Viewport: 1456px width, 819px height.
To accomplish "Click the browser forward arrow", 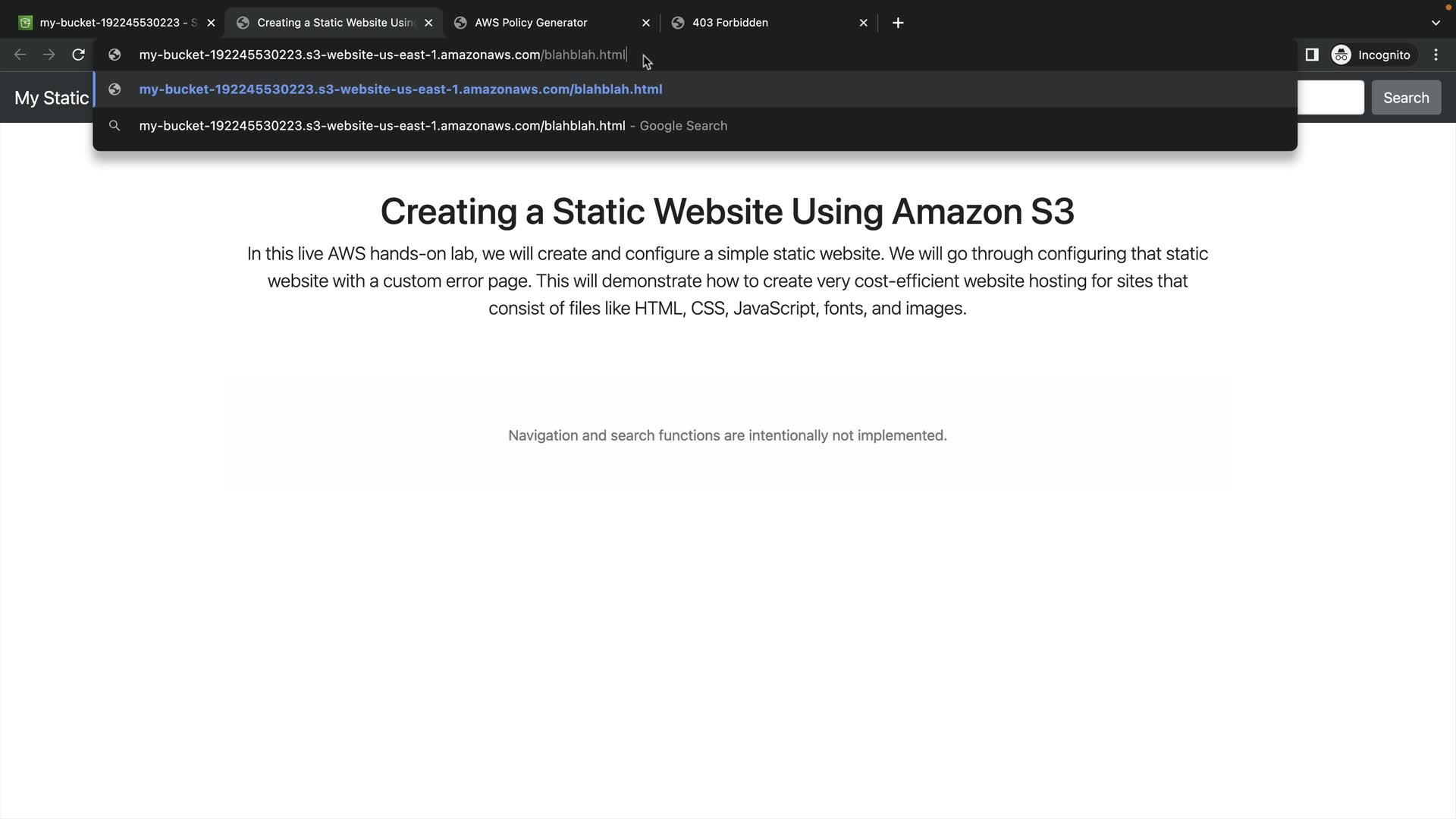I will click(x=49, y=55).
